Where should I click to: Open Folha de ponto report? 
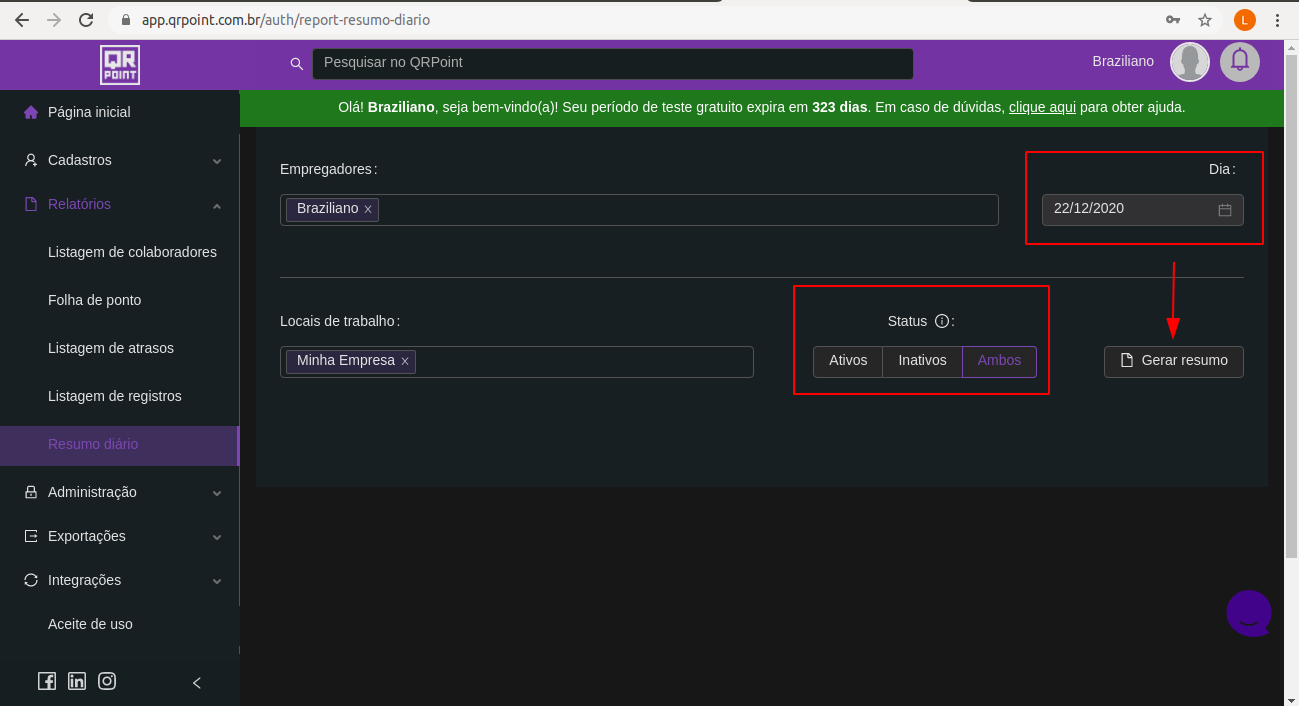(x=95, y=300)
